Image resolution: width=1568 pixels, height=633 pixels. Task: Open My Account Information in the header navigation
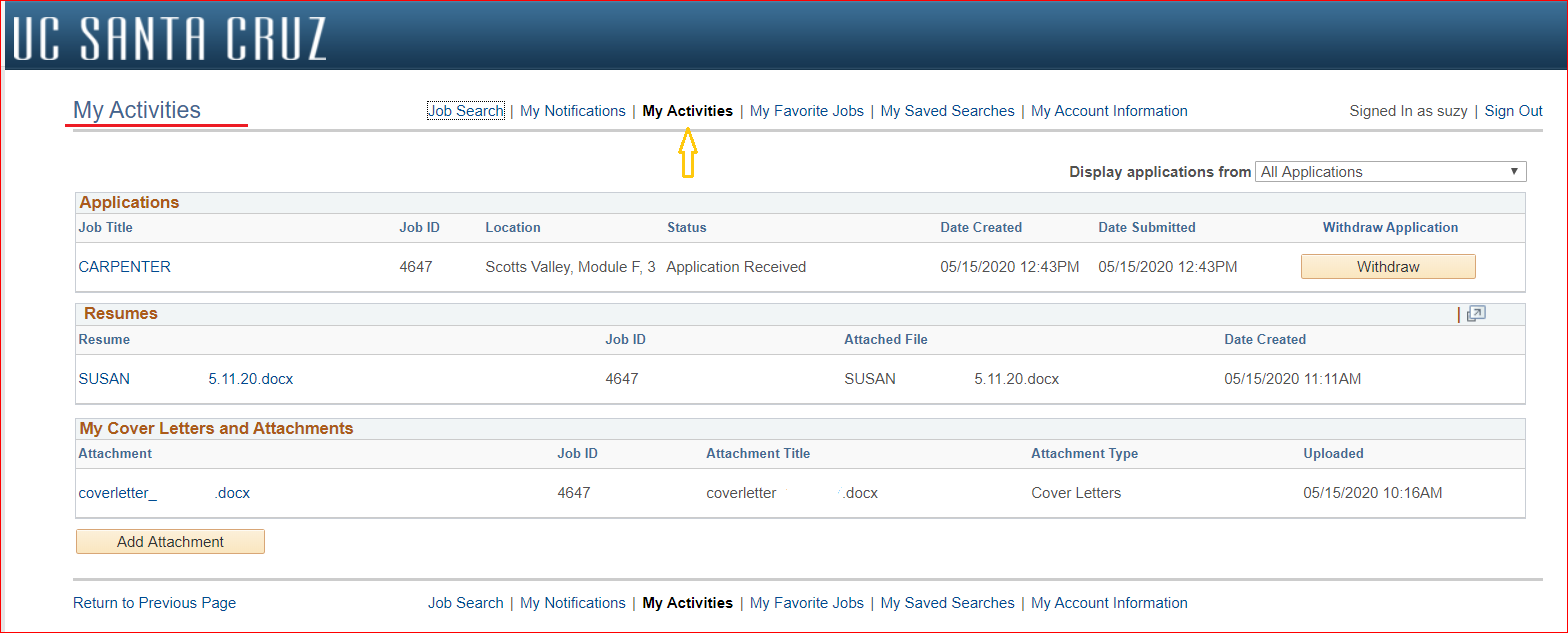click(1110, 111)
